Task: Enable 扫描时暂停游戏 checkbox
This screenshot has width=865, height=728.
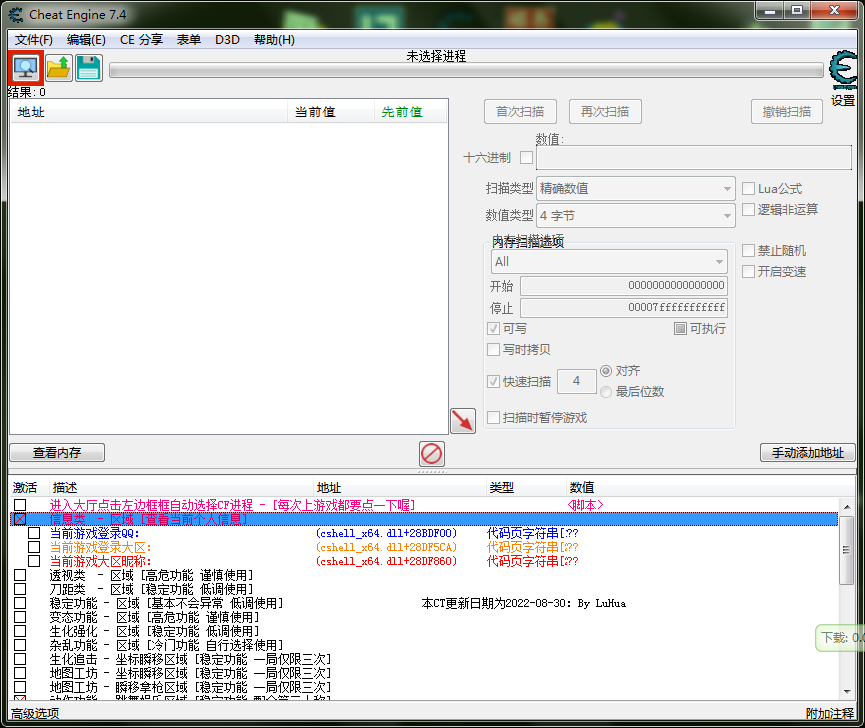Action: (494, 417)
